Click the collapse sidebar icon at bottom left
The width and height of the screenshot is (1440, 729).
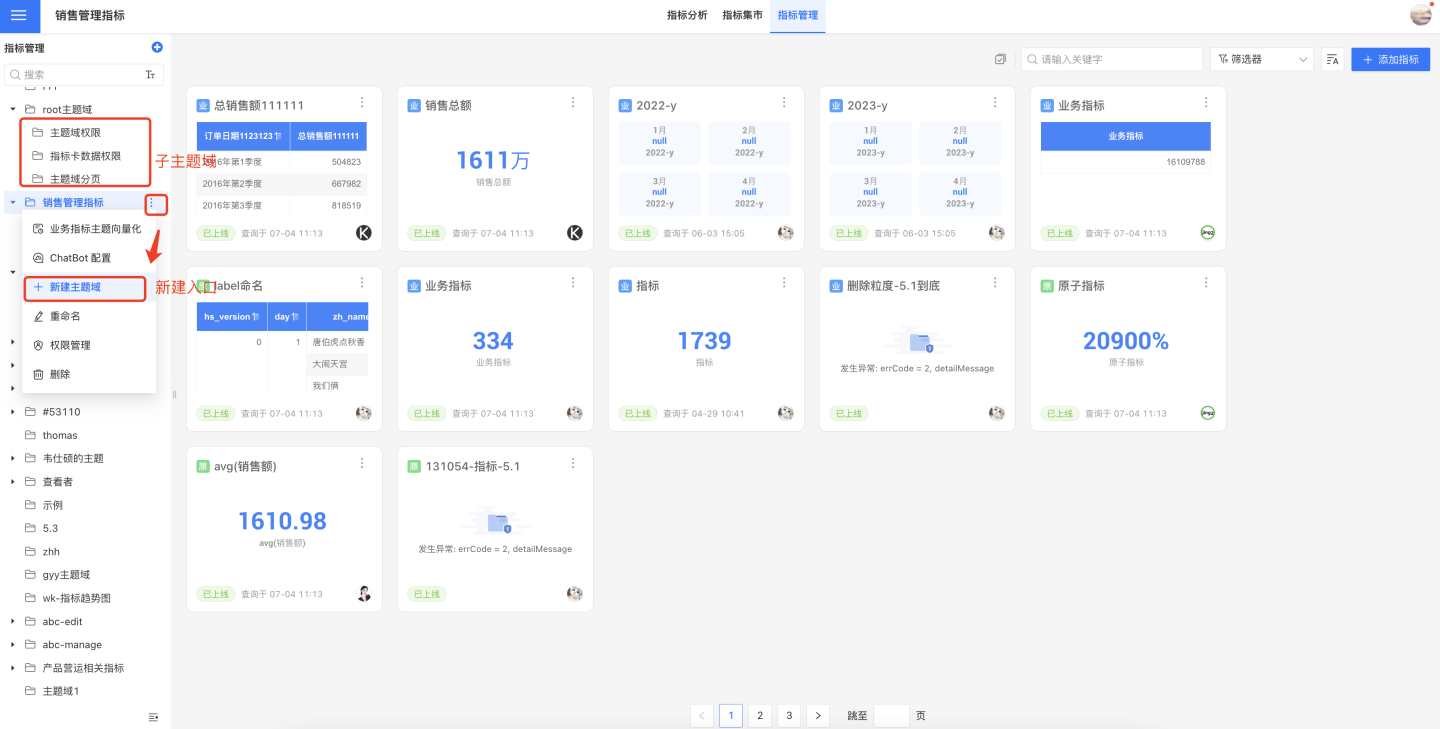(153, 717)
